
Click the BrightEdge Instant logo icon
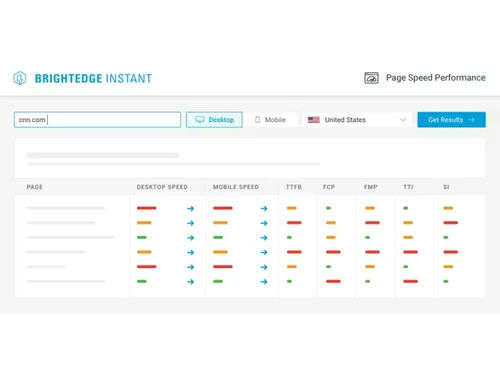tap(20, 78)
